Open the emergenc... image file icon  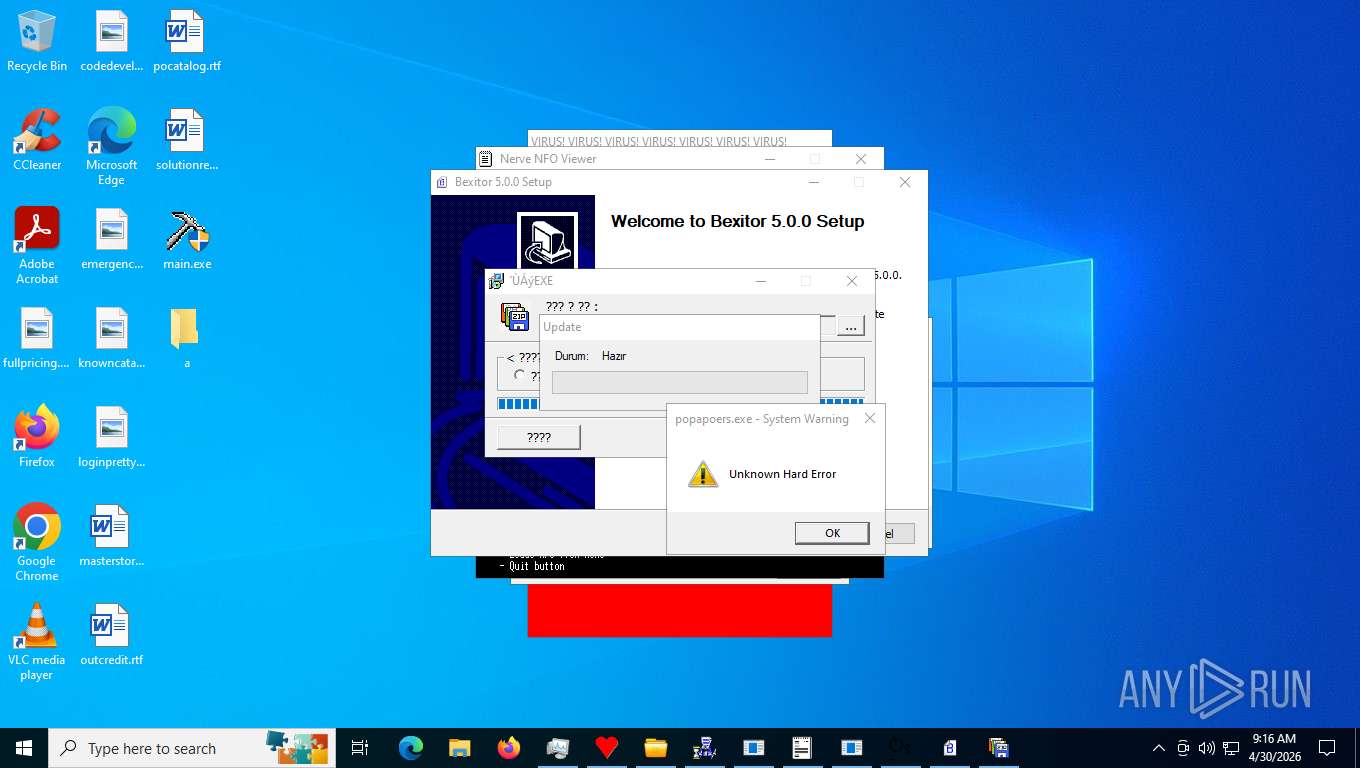click(111, 239)
